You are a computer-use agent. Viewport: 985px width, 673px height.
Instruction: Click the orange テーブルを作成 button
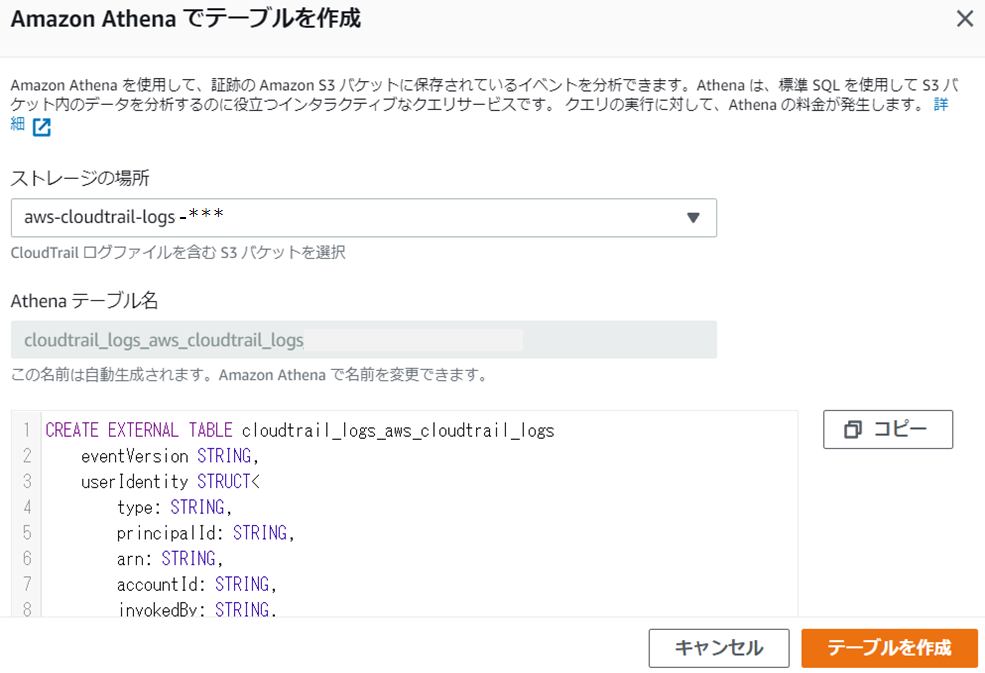tap(888, 648)
